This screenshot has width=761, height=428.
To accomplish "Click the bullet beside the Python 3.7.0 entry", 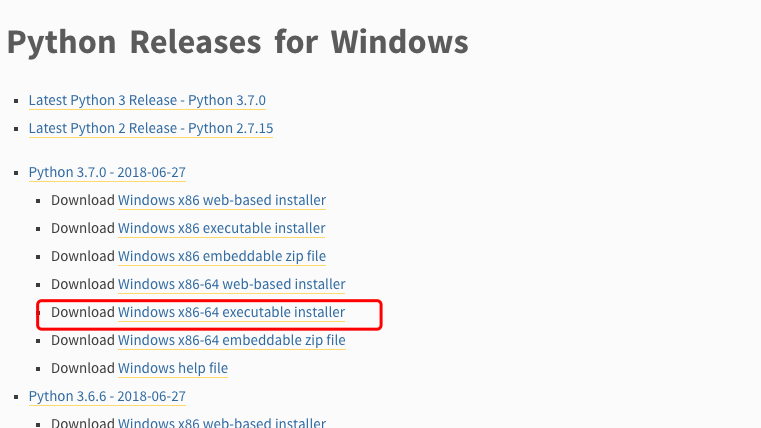I will click(17, 173).
